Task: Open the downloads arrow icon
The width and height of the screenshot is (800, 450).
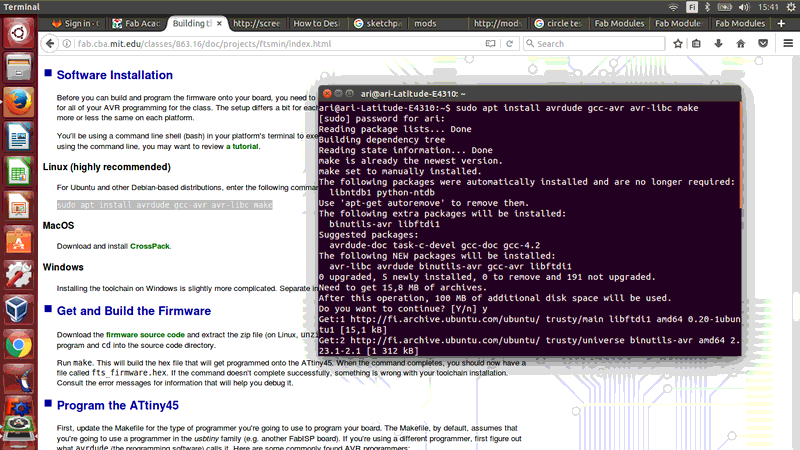Action: click(x=718, y=44)
